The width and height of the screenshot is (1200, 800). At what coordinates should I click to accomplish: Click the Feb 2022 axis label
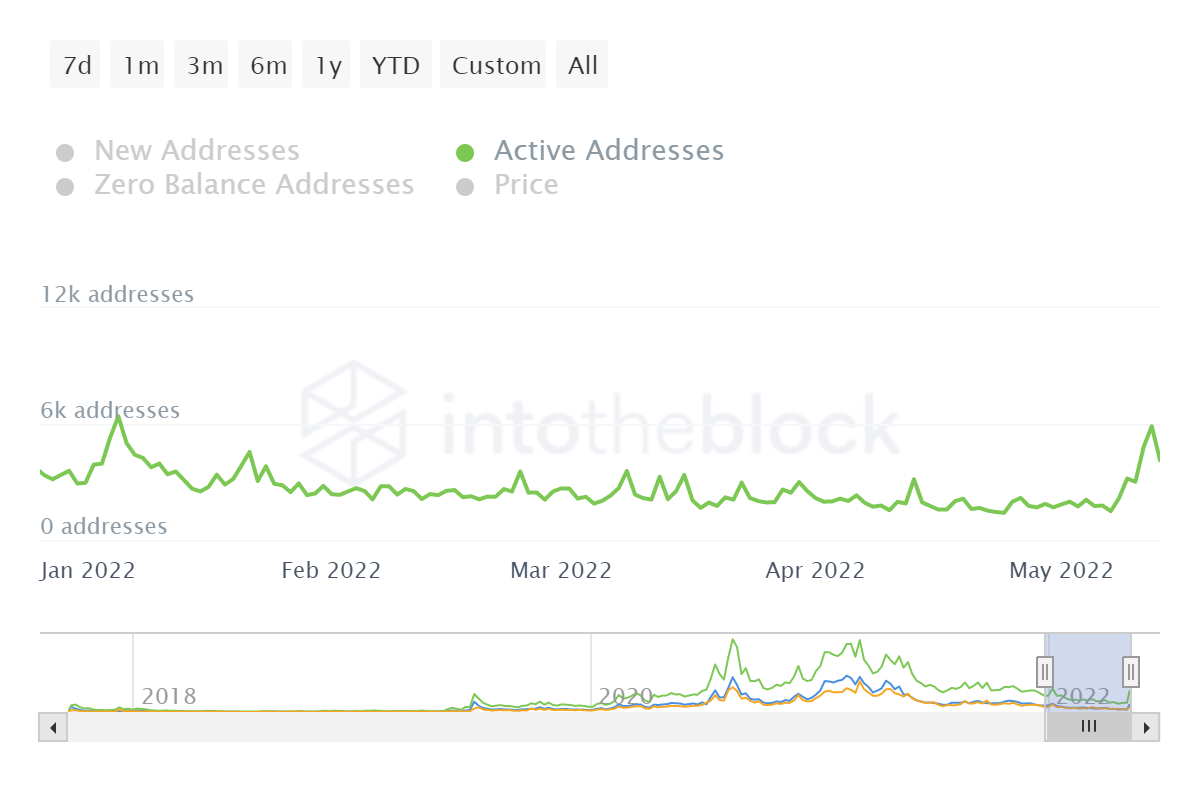click(331, 571)
